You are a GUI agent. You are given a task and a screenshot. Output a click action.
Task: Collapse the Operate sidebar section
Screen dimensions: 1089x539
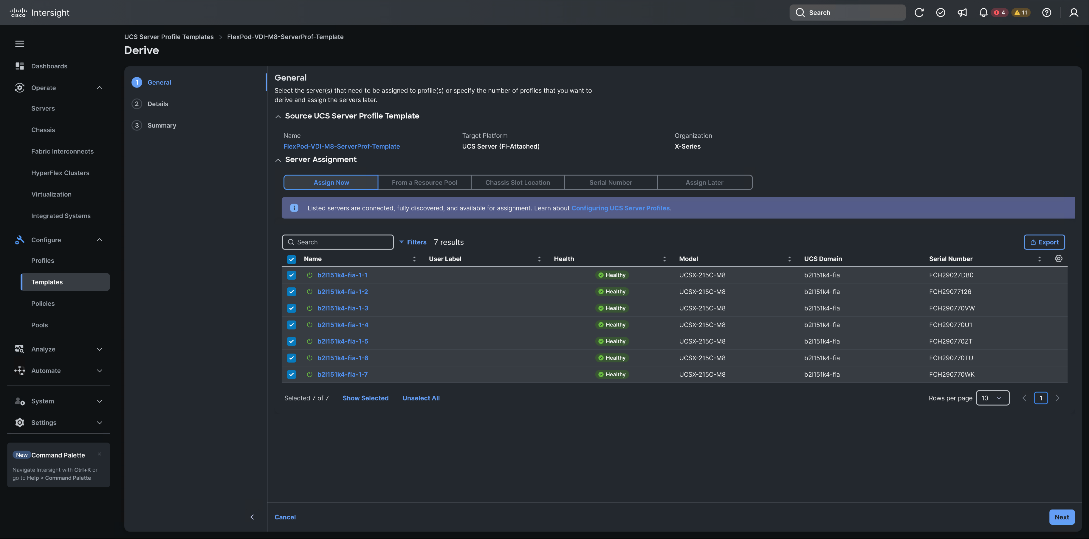click(x=99, y=88)
